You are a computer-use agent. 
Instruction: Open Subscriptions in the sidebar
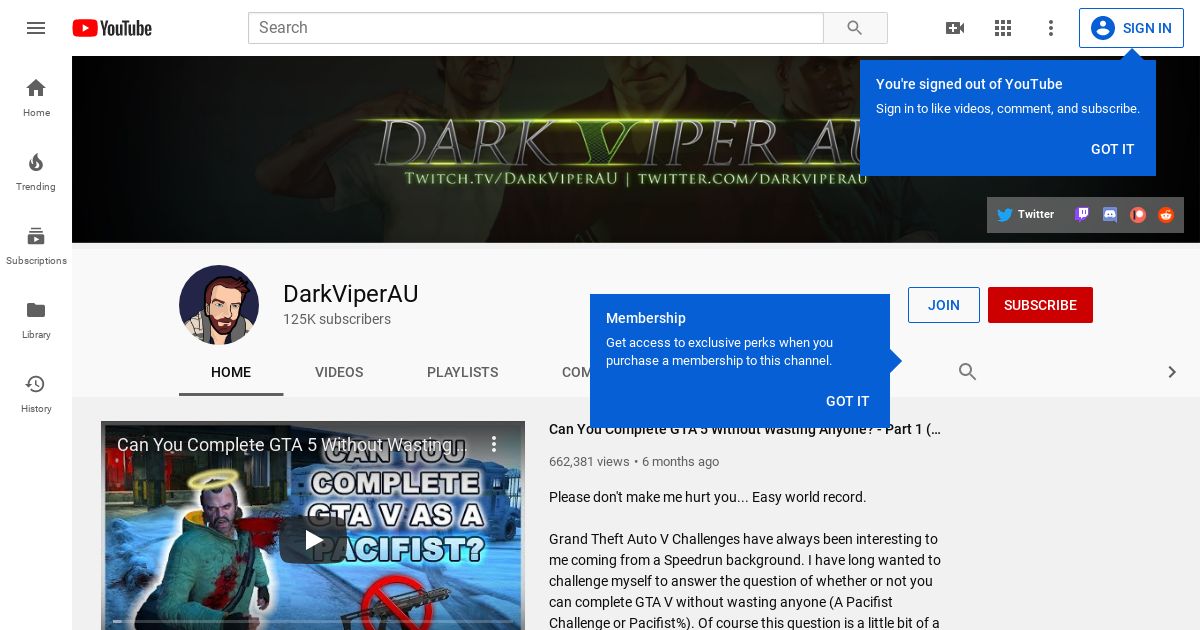pyautogui.click(x=36, y=246)
